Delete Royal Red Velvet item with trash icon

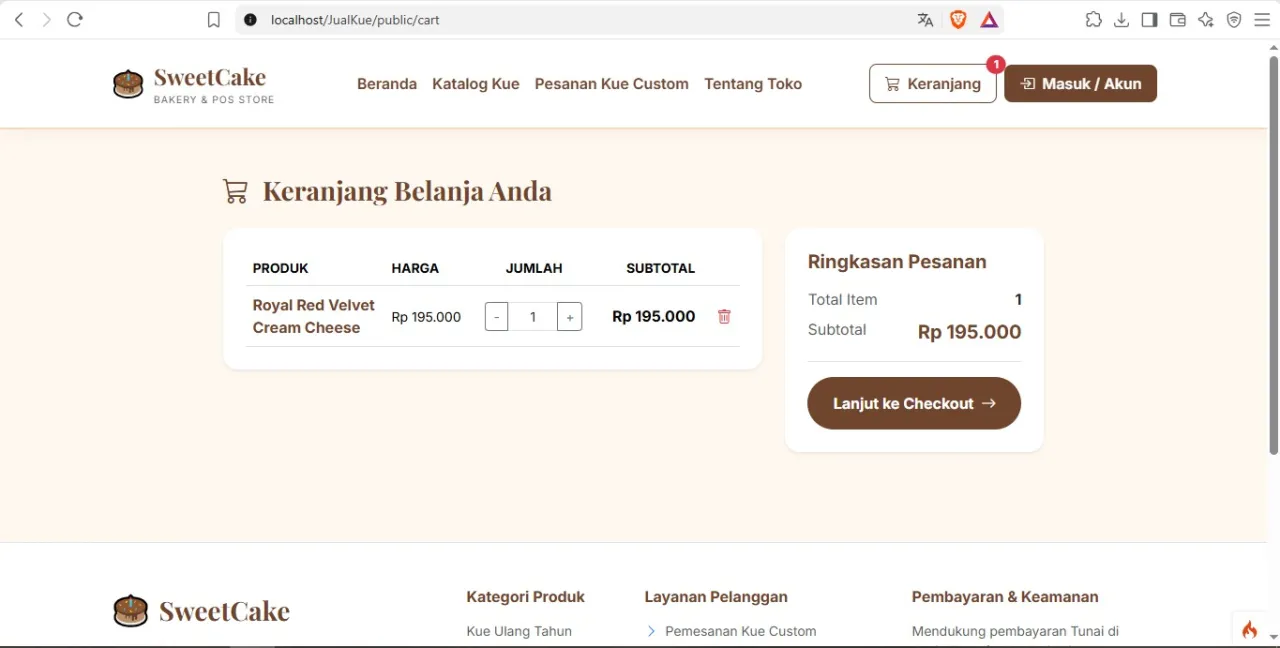pyautogui.click(x=724, y=317)
